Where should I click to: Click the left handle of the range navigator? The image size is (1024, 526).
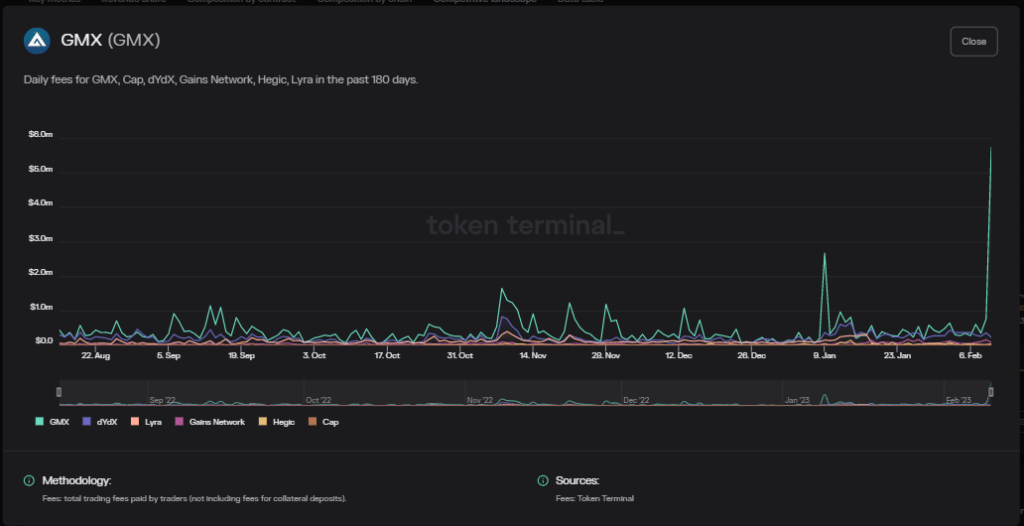click(59, 391)
